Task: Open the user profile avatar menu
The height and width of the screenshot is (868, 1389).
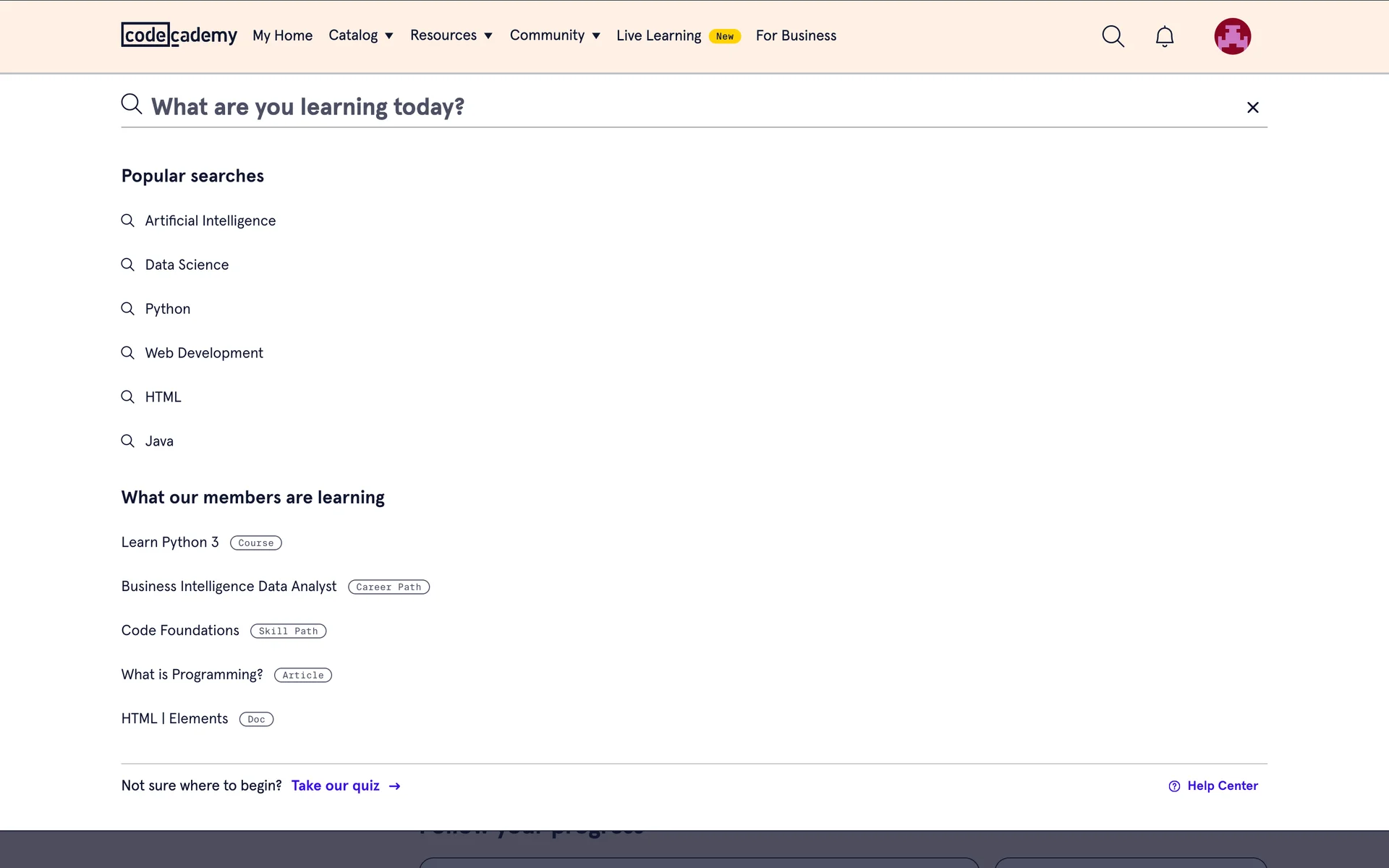Action: point(1232,36)
